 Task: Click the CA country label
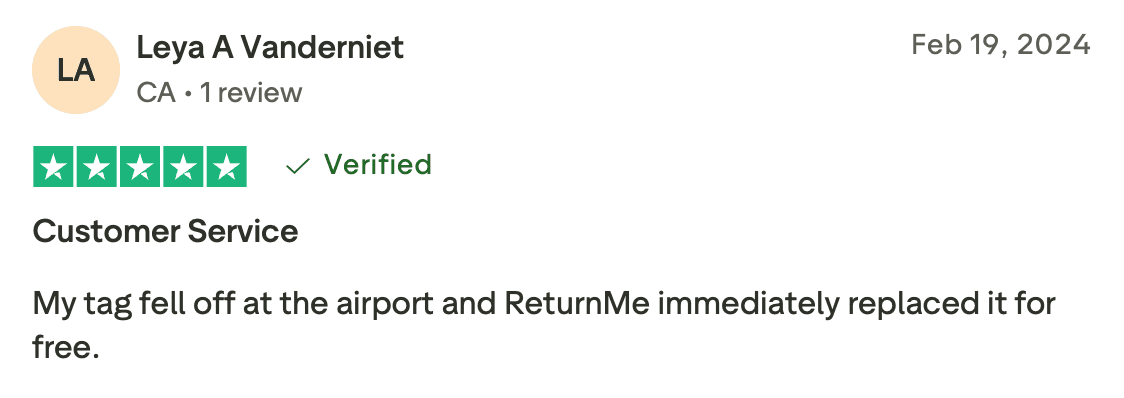pyautogui.click(x=156, y=93)
